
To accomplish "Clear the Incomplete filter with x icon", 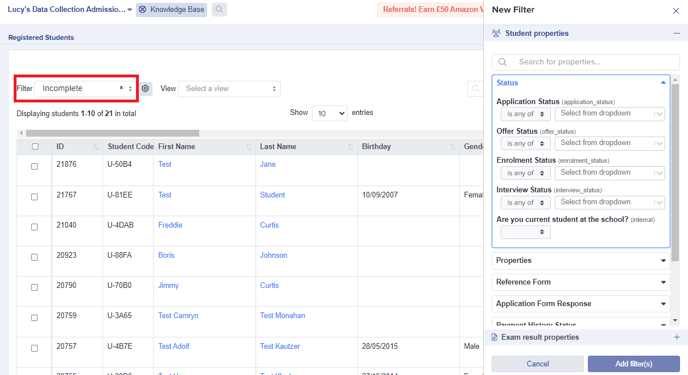I will [121, 88].
